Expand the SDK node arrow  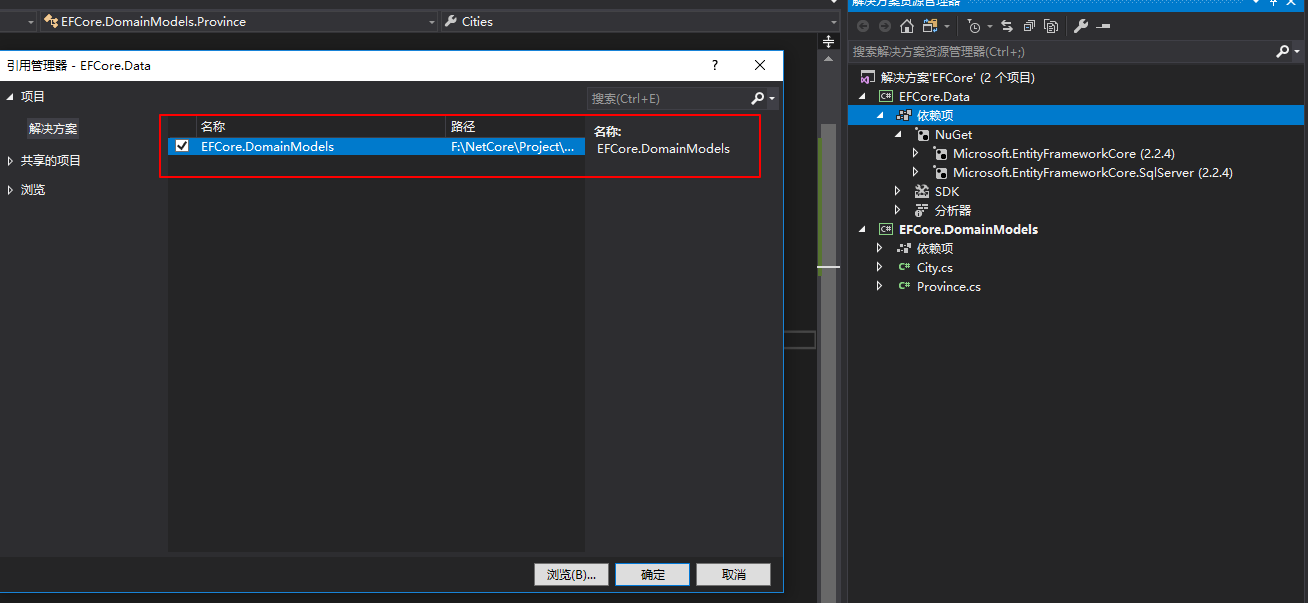898,191
